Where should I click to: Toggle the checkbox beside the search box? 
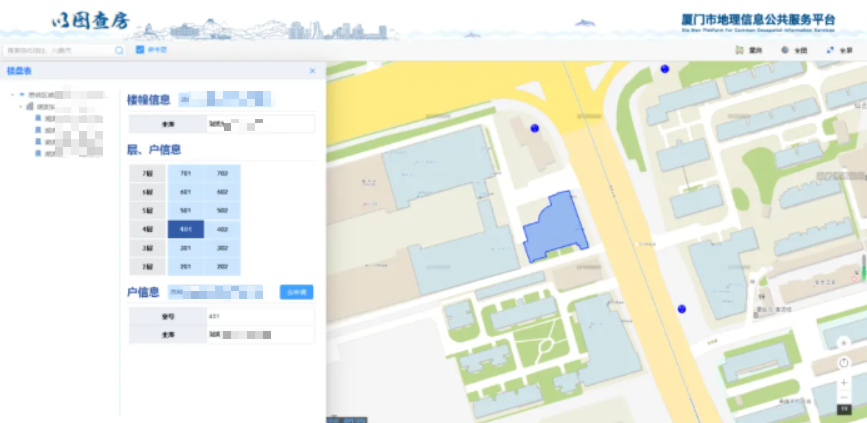[x=140, y=49]
